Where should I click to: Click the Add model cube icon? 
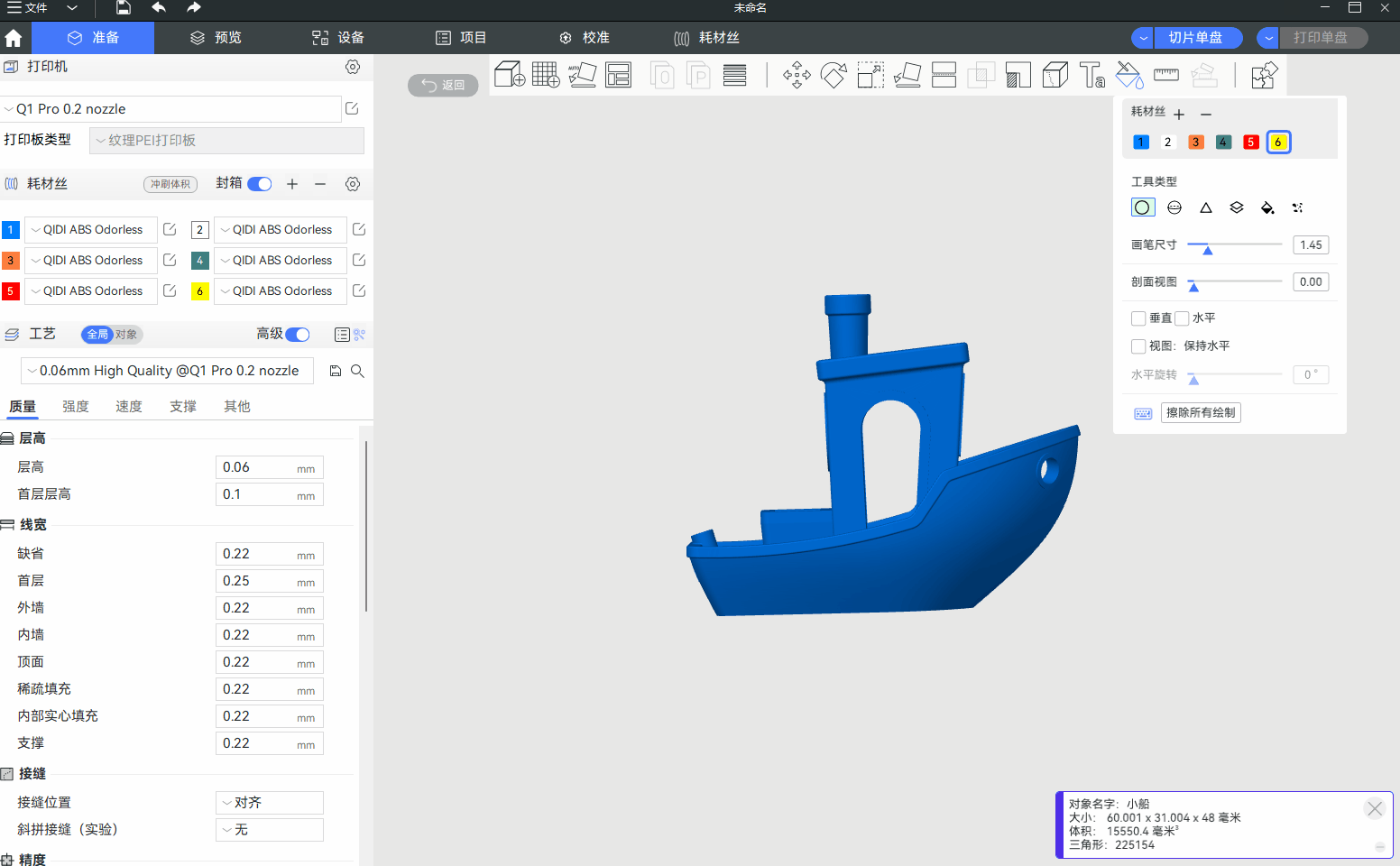(x=510, y=75)
